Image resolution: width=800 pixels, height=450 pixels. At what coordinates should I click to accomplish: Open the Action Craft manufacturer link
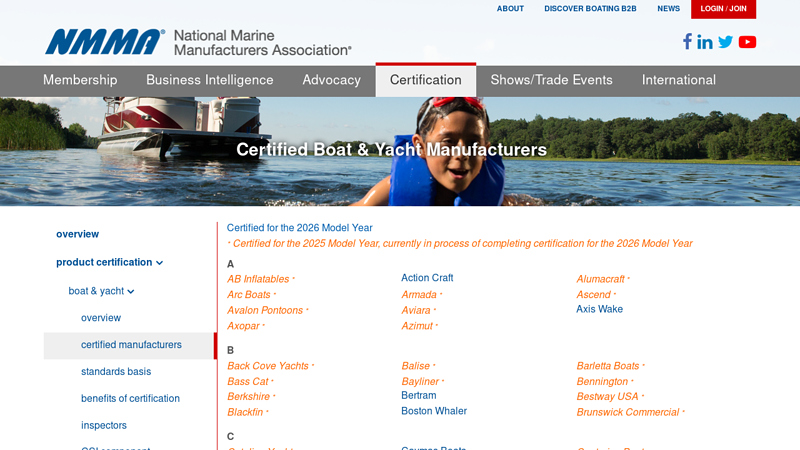(x=427, y=278)
